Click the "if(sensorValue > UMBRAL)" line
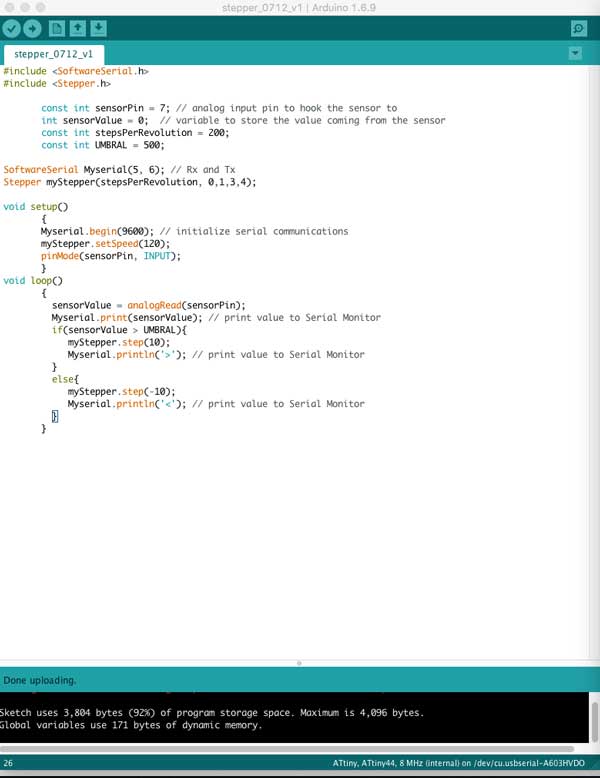 pyautogui.click(x=119, y=330)
